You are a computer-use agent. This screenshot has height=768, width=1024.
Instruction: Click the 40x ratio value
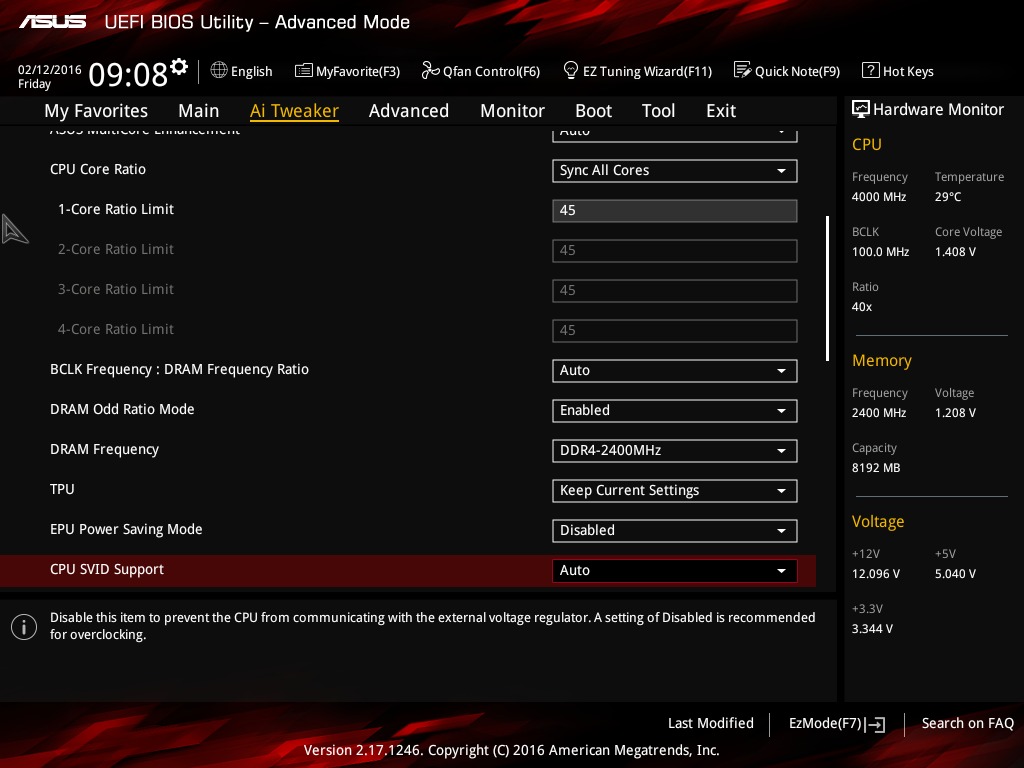pyautogui.click(x=861, y=306)
